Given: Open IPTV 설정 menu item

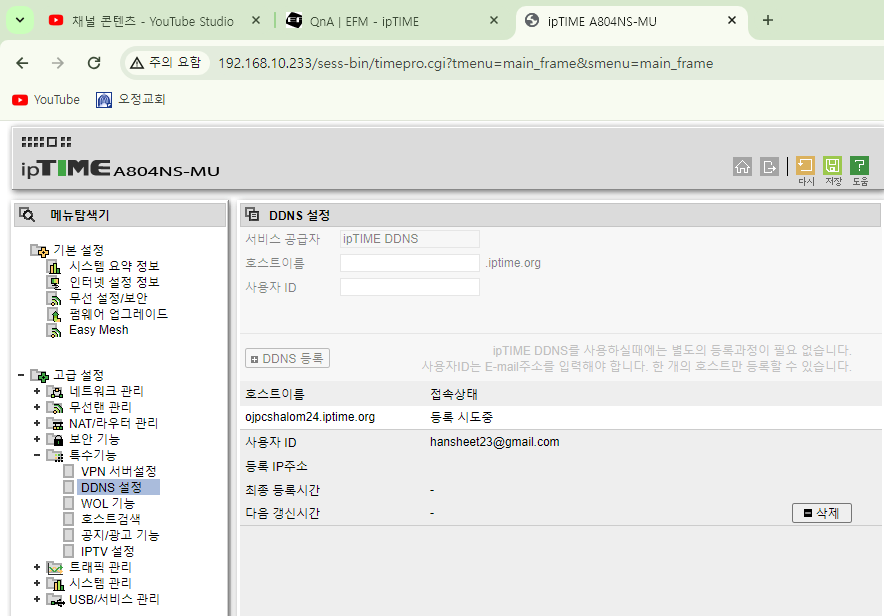Looking at the screenshot, I should (108, 551).
